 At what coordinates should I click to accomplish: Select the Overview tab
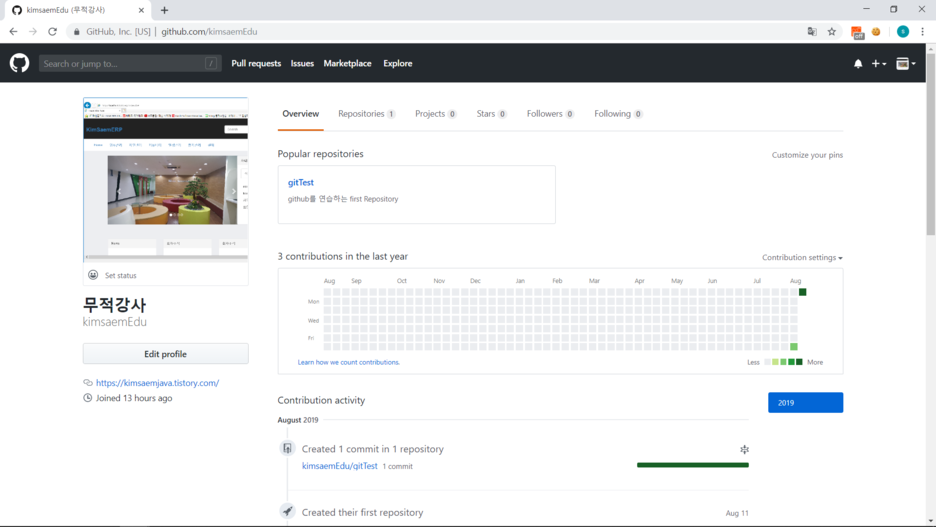pos(300,114)
